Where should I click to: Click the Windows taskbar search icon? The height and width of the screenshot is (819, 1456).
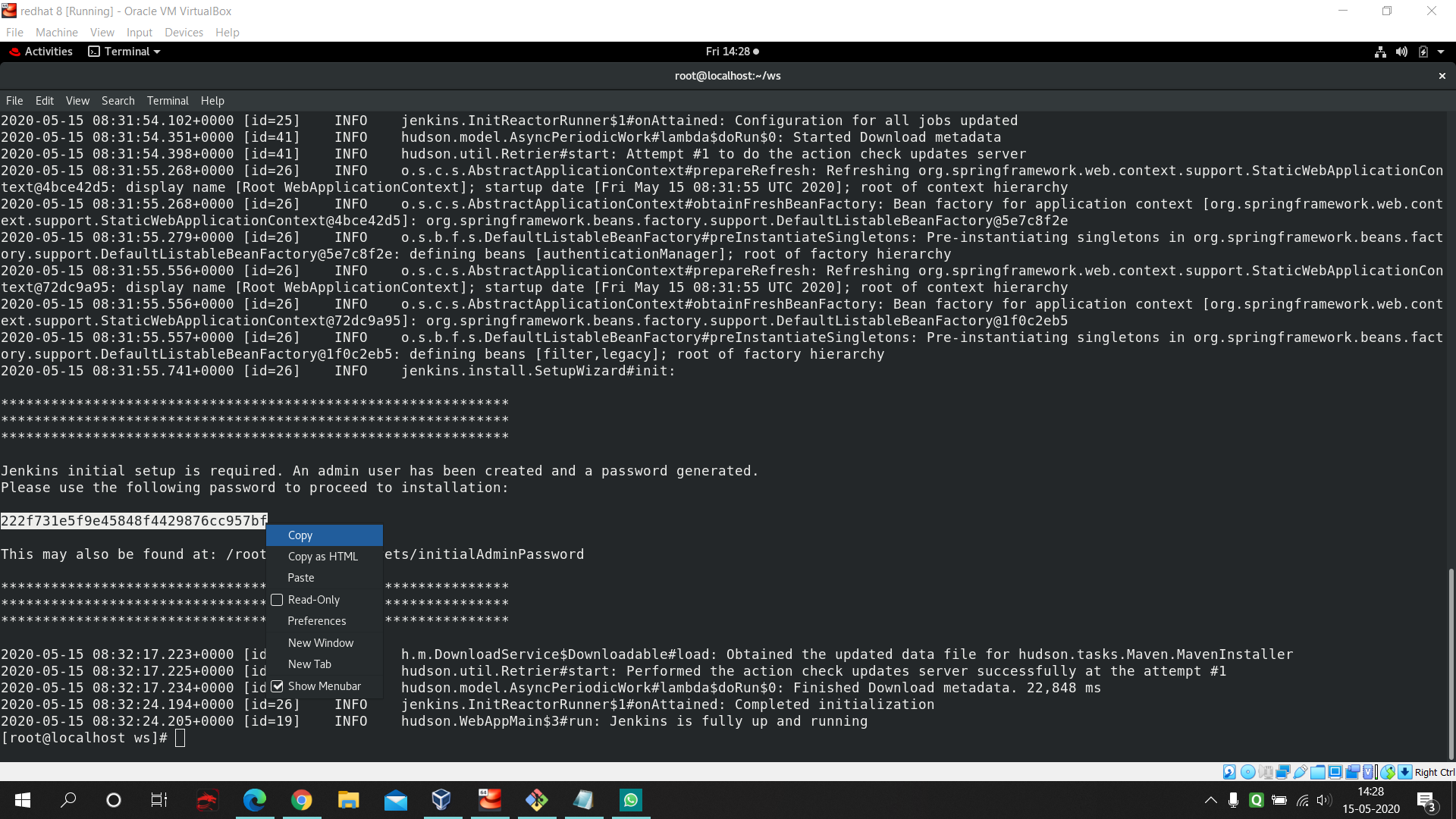coord(68,800)
